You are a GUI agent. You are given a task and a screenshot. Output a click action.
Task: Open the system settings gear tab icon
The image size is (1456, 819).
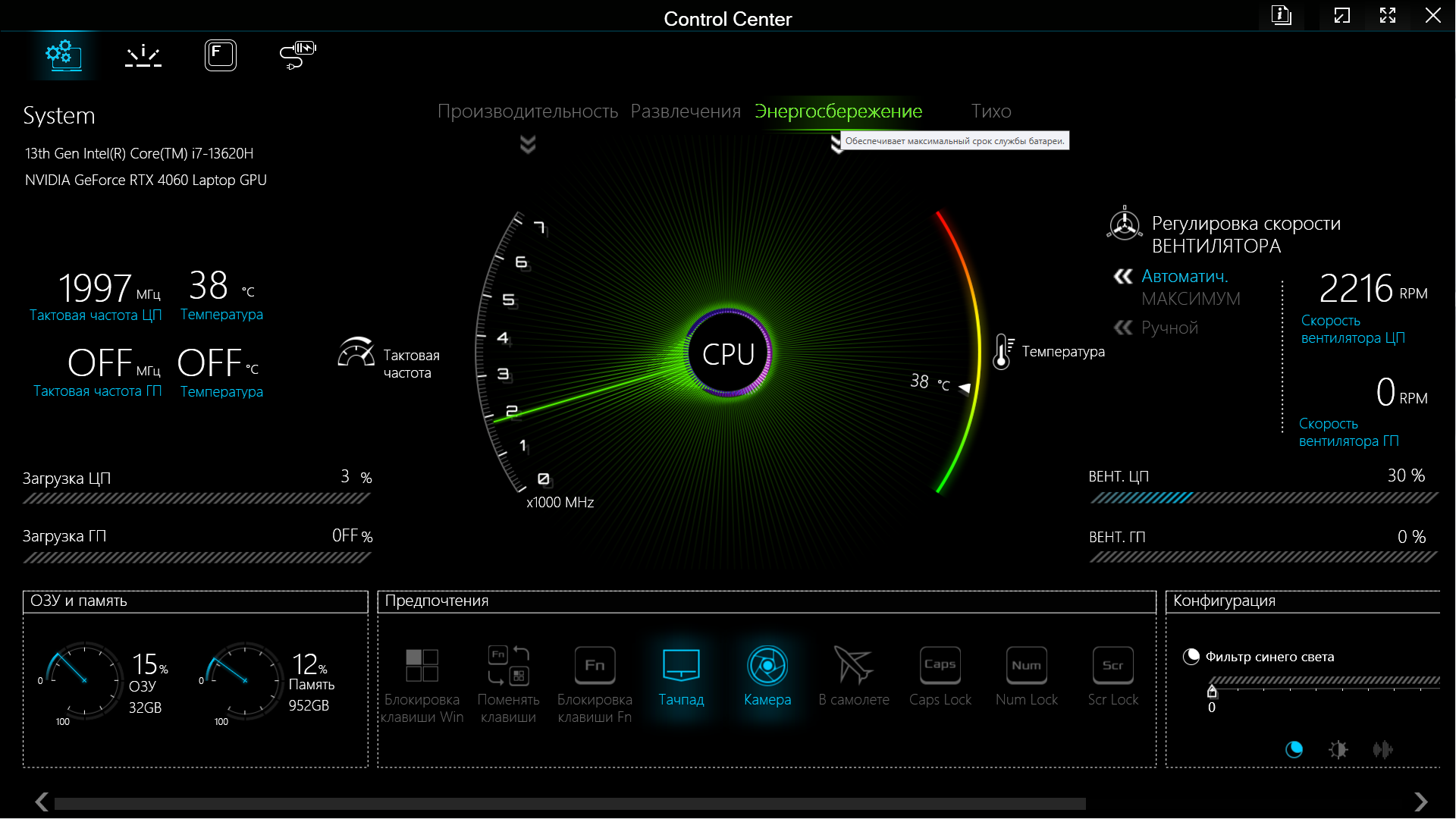click(x=64, y=55)
